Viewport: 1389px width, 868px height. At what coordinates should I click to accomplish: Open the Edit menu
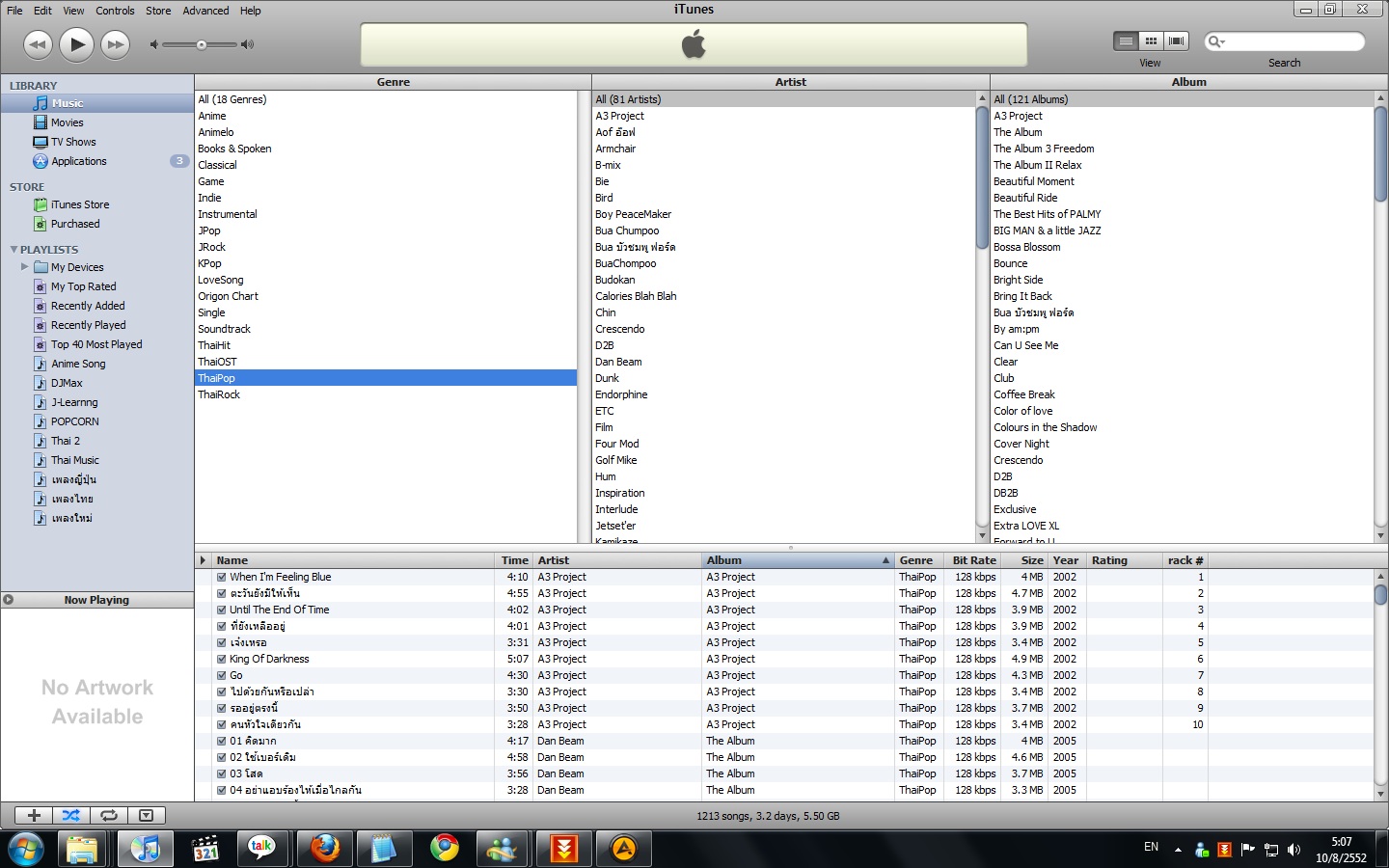click(x=42, y=11)
